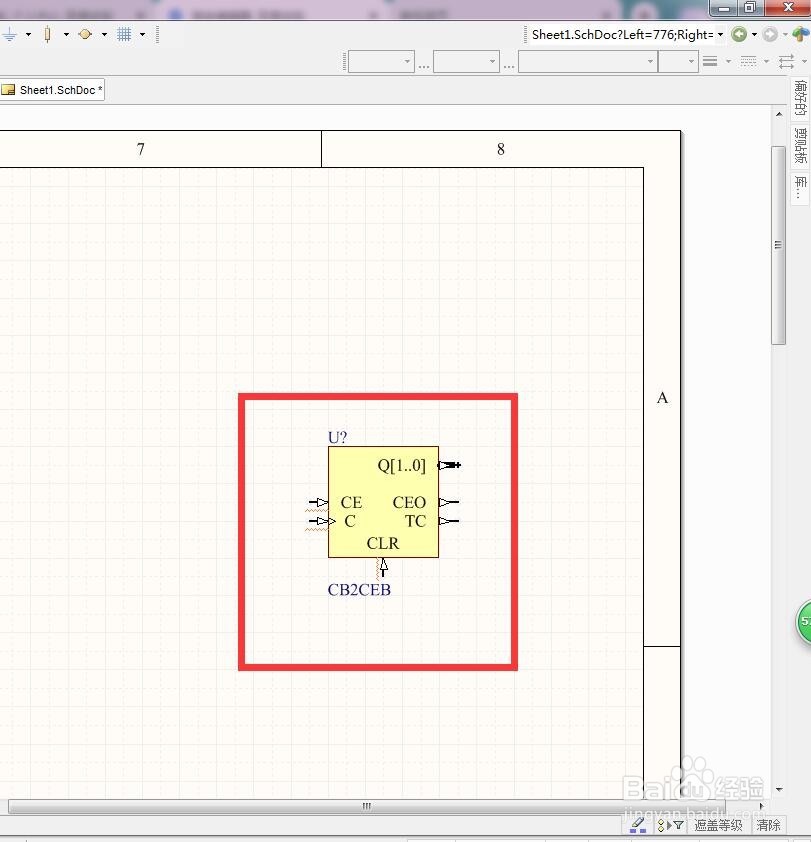
Task: Open the second empty combo box
Action: (x=466, y=62)
